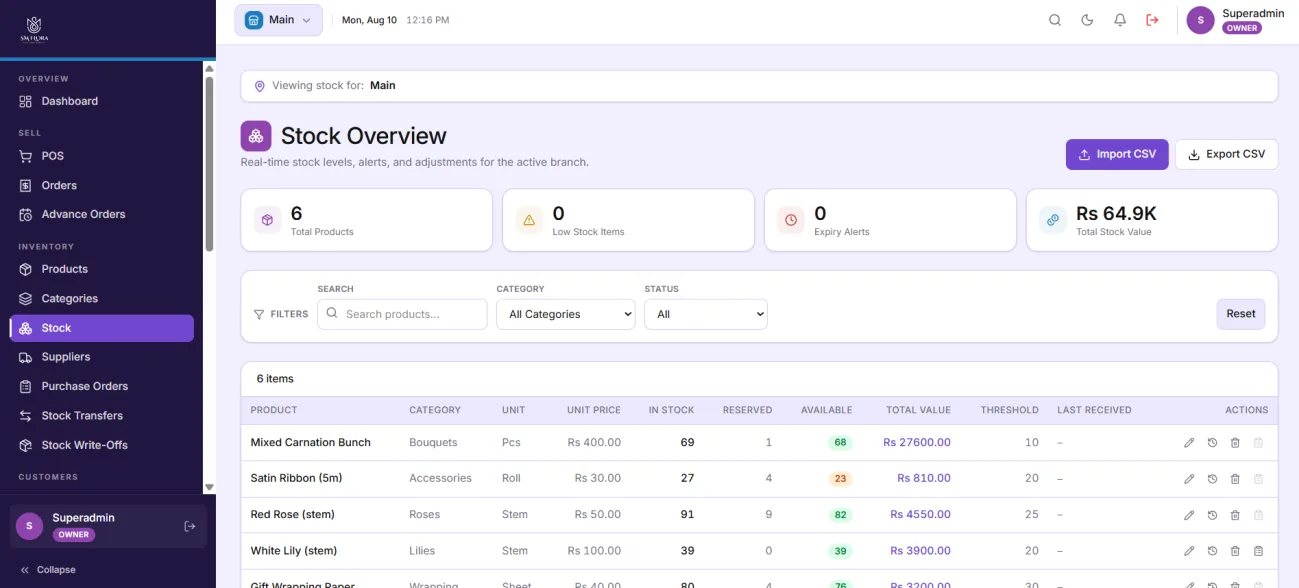View history for Red Rose (stem)
The height and width of the screenshot is (588, 1299).
click(x=1212, y=515)
